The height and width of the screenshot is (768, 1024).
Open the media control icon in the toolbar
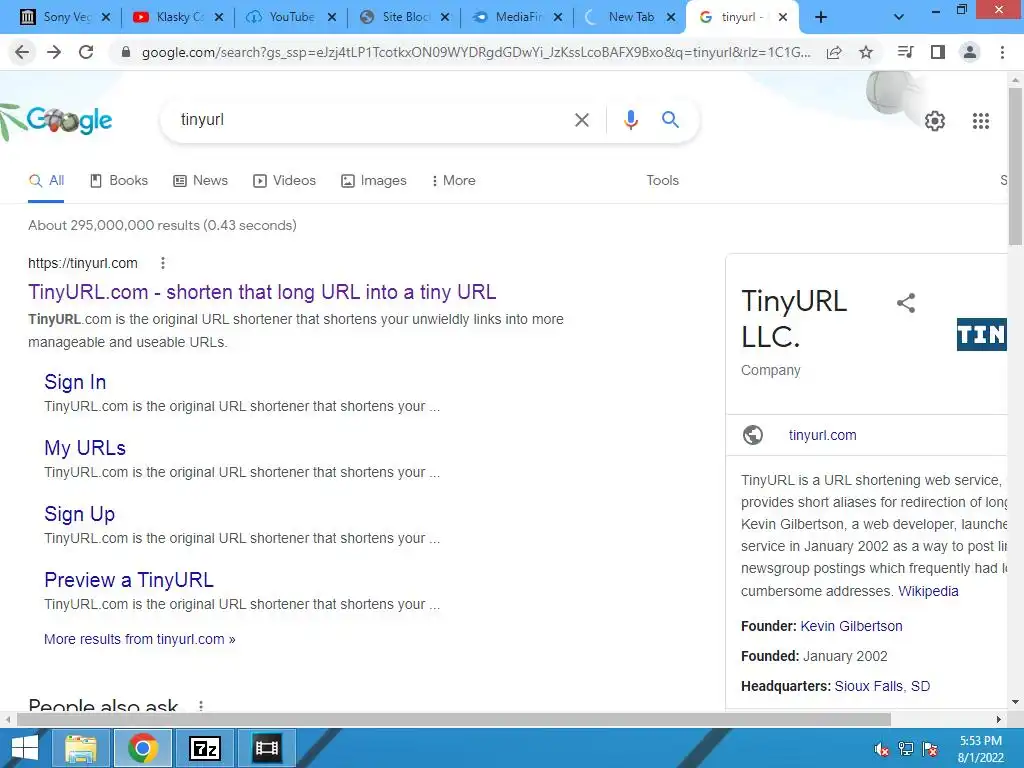905,52
